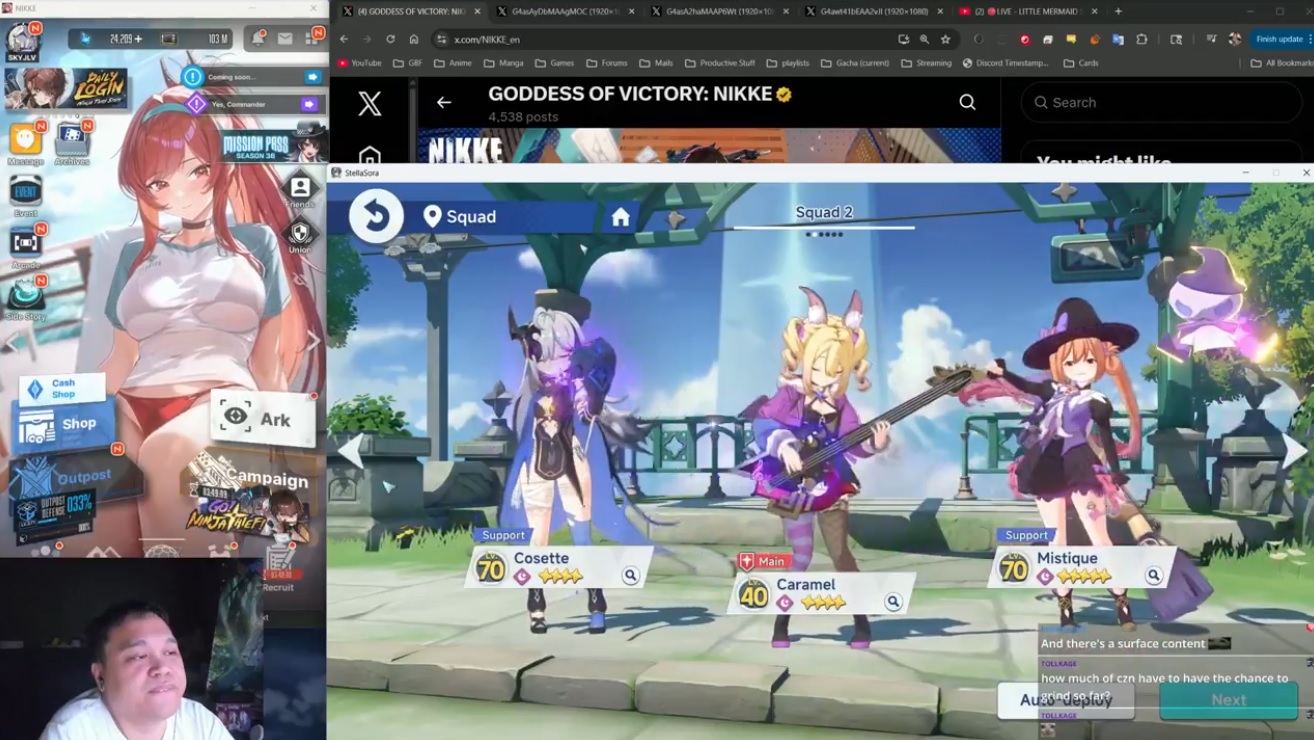The height and width of the screenshot is (740, 1314).
Task: Open the NIKKE grid menu icon
Action: point(312,38)
